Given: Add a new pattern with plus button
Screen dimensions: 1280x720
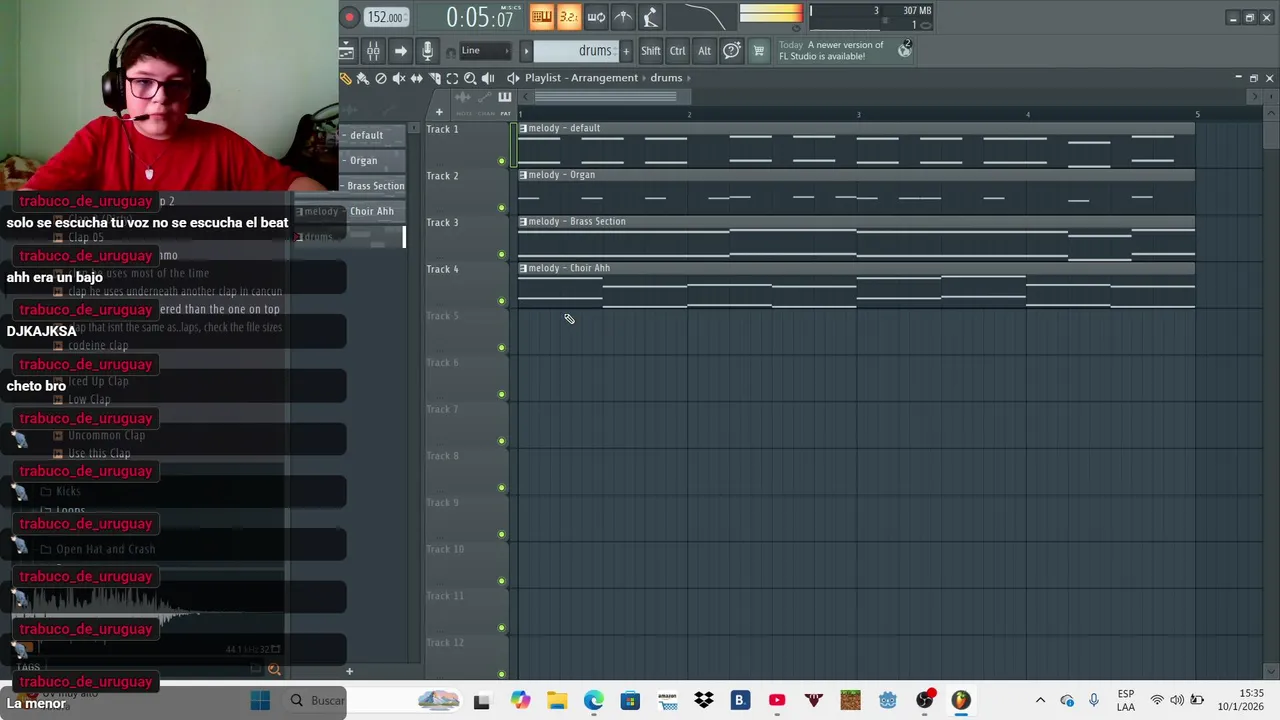Looking at the screenshot, I should coord(626,51).
